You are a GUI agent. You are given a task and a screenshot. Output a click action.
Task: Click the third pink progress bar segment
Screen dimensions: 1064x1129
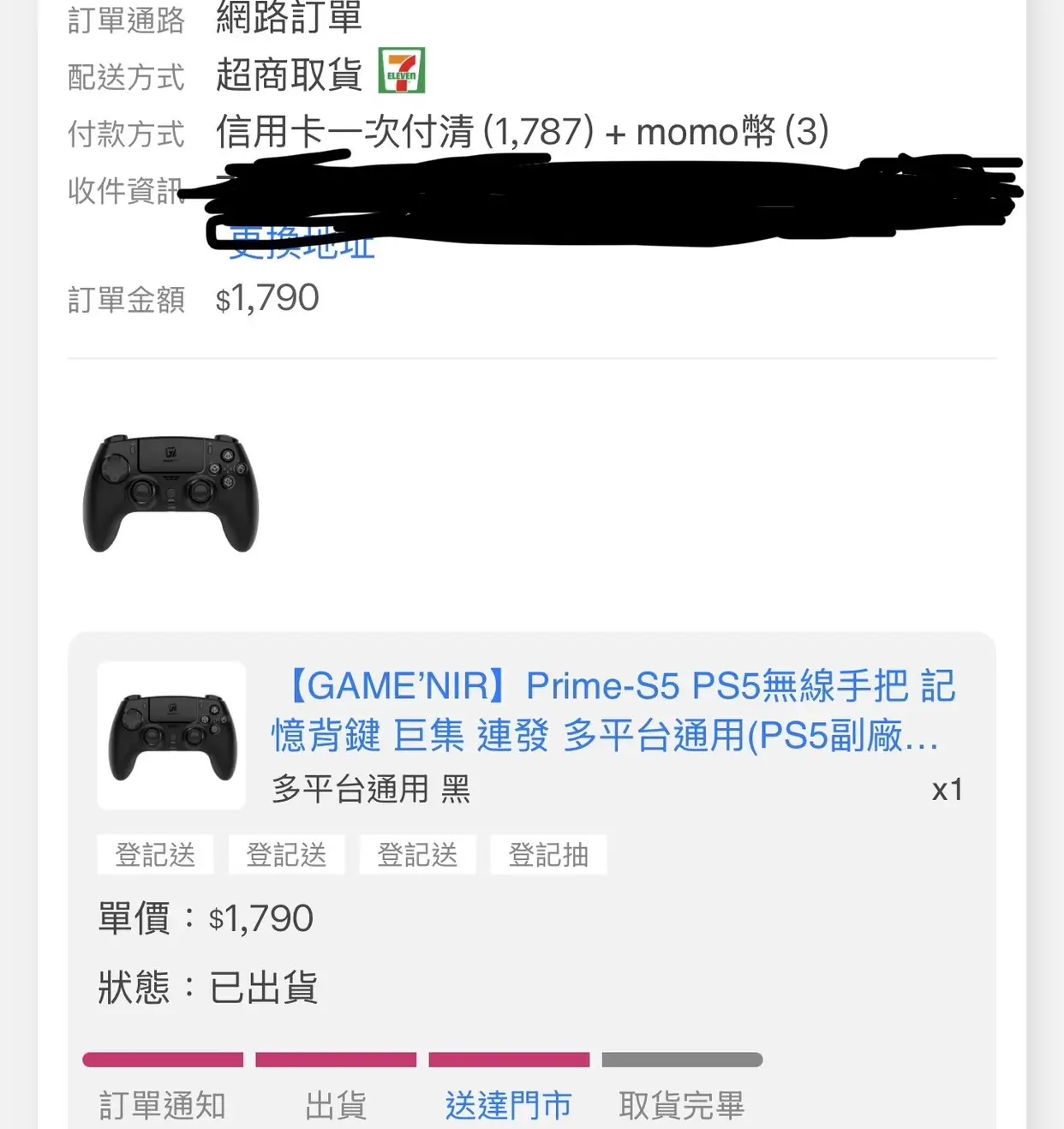pos(509,1060)
